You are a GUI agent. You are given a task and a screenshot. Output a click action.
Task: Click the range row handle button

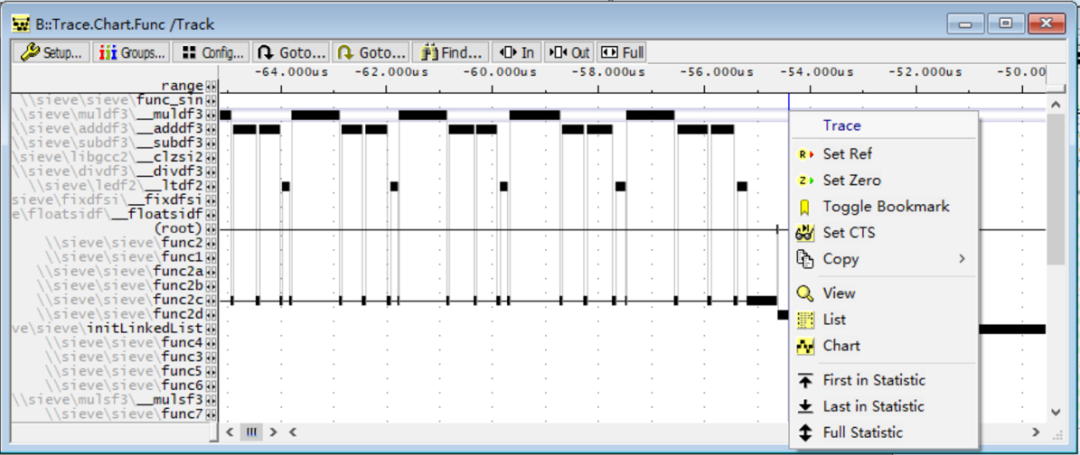coord(211,86)
